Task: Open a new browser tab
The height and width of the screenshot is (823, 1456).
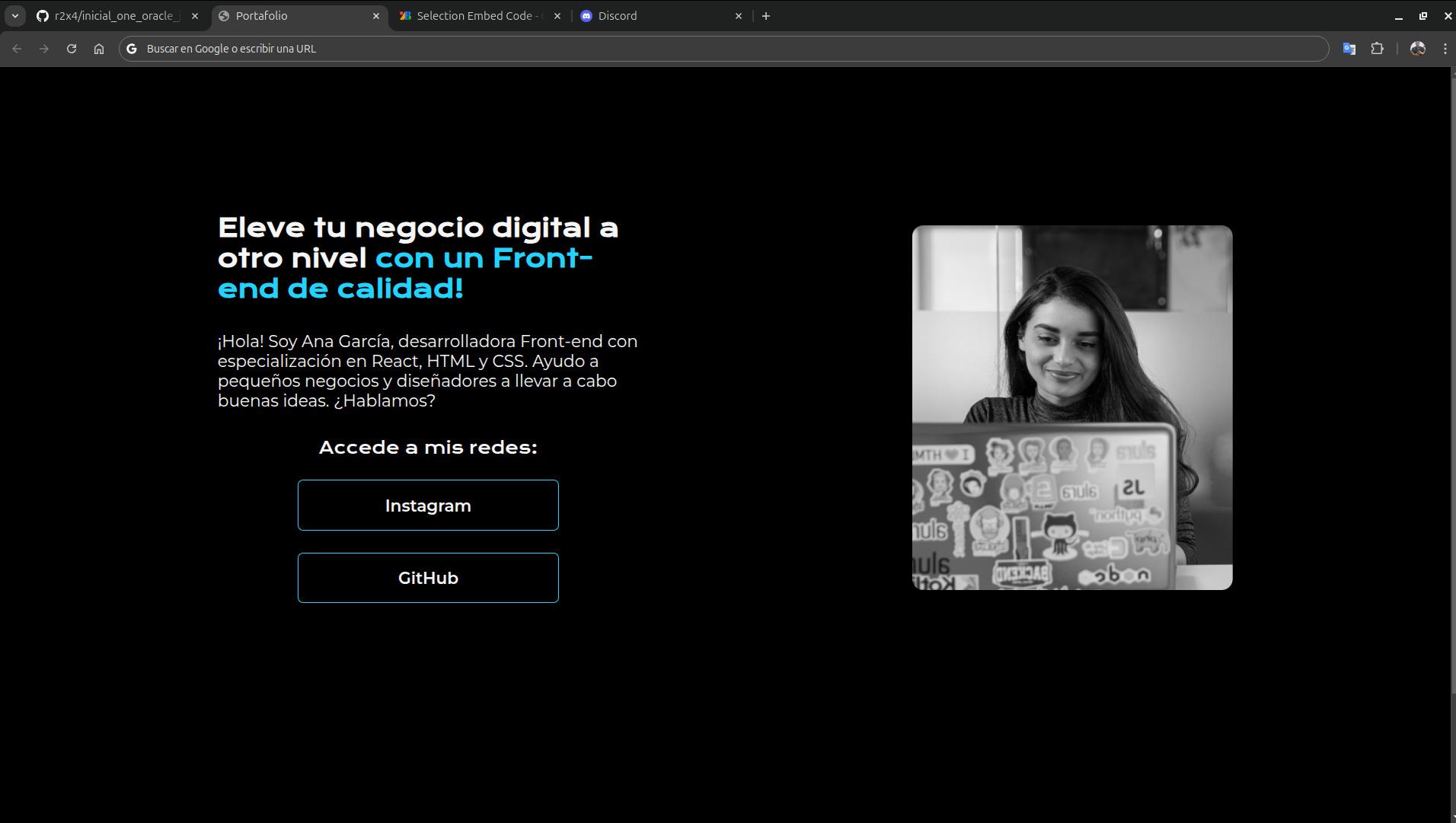Action: (x=765, y=16)
